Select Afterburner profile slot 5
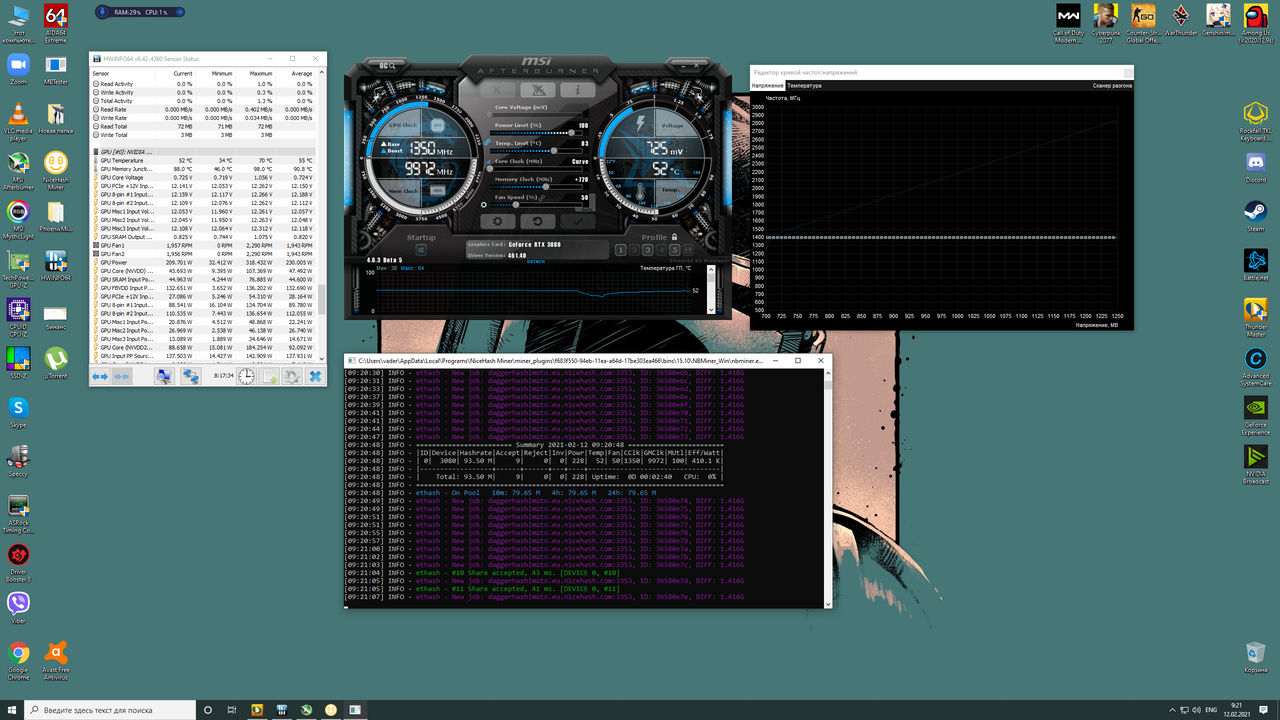 (675, 249)
